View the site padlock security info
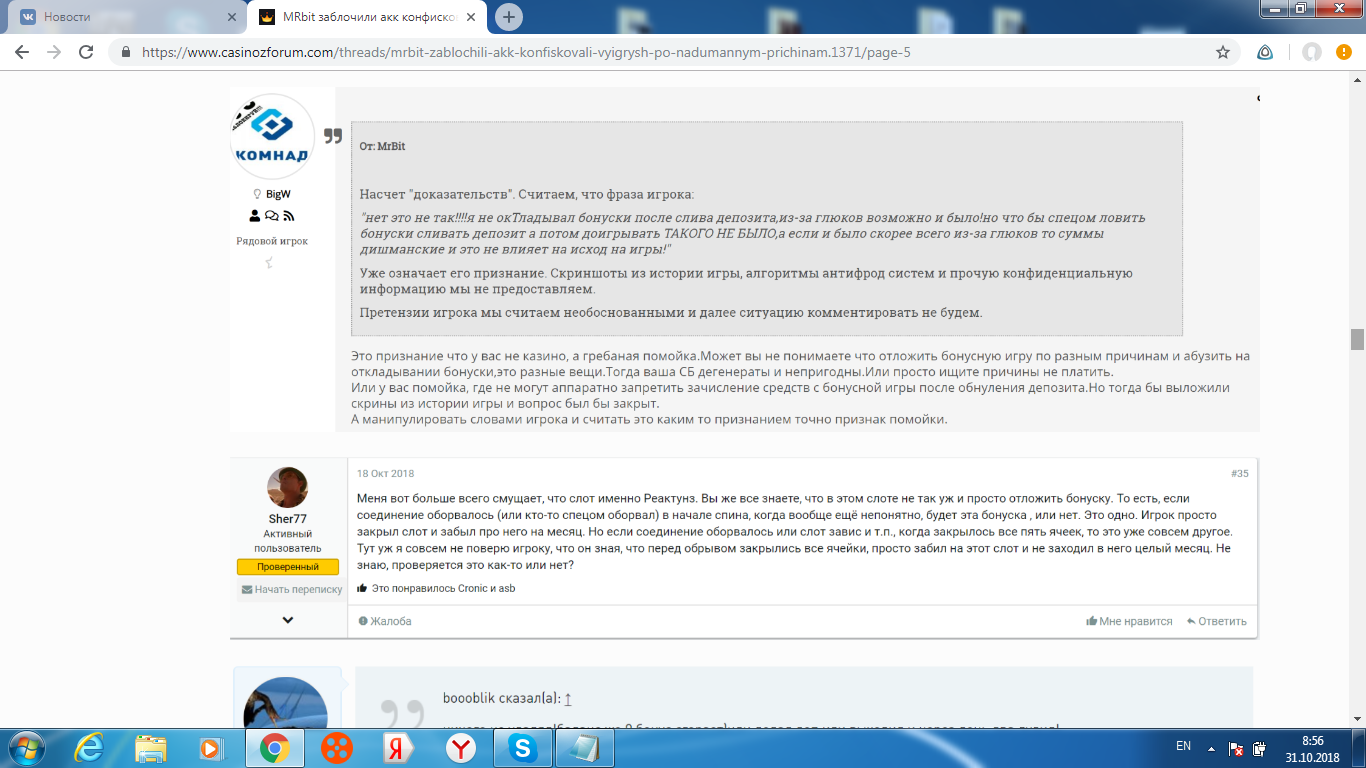Screen dimensions: 1366x768 [x=125, y=52]
